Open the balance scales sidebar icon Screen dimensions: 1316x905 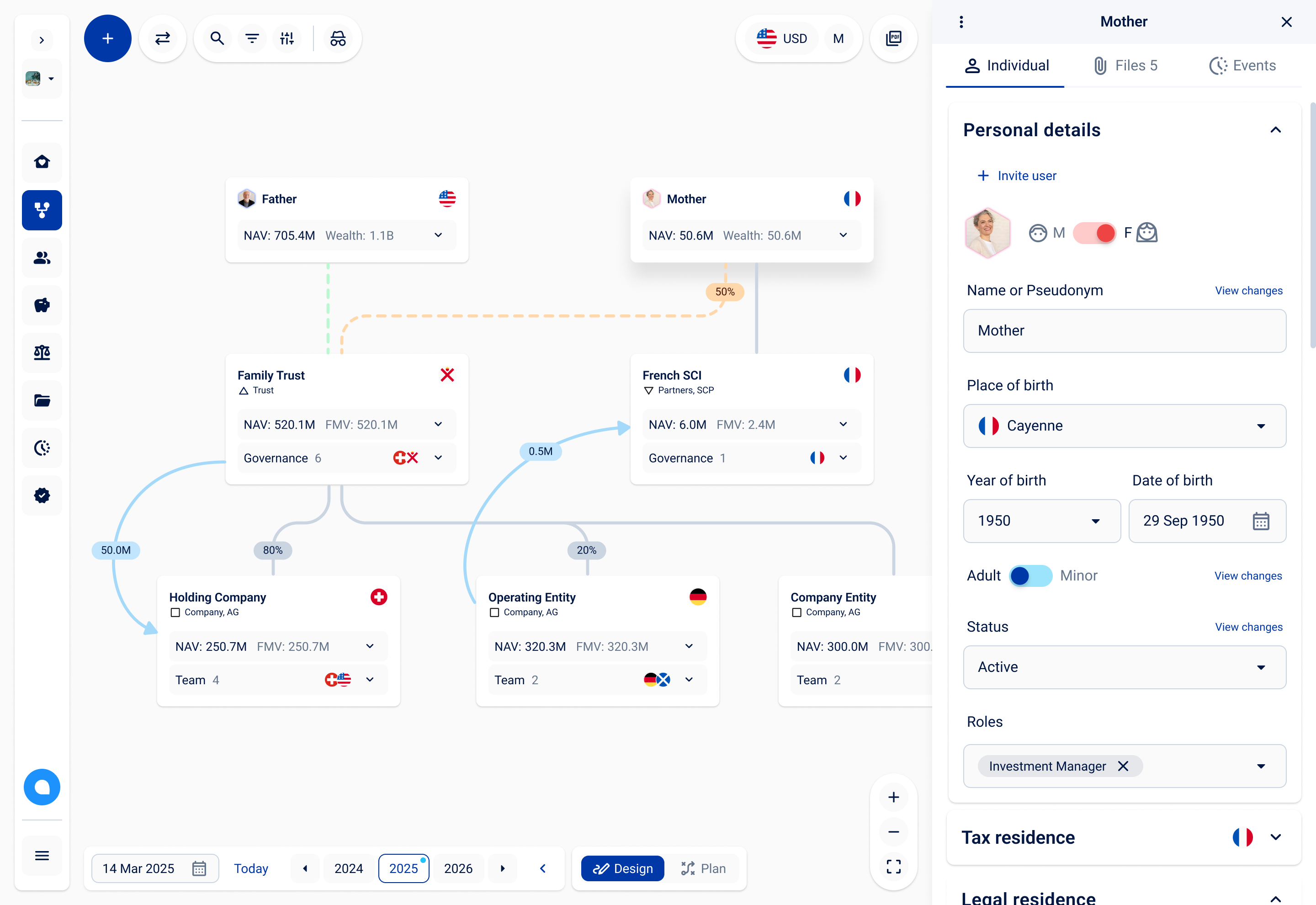[x=42, y=353]
